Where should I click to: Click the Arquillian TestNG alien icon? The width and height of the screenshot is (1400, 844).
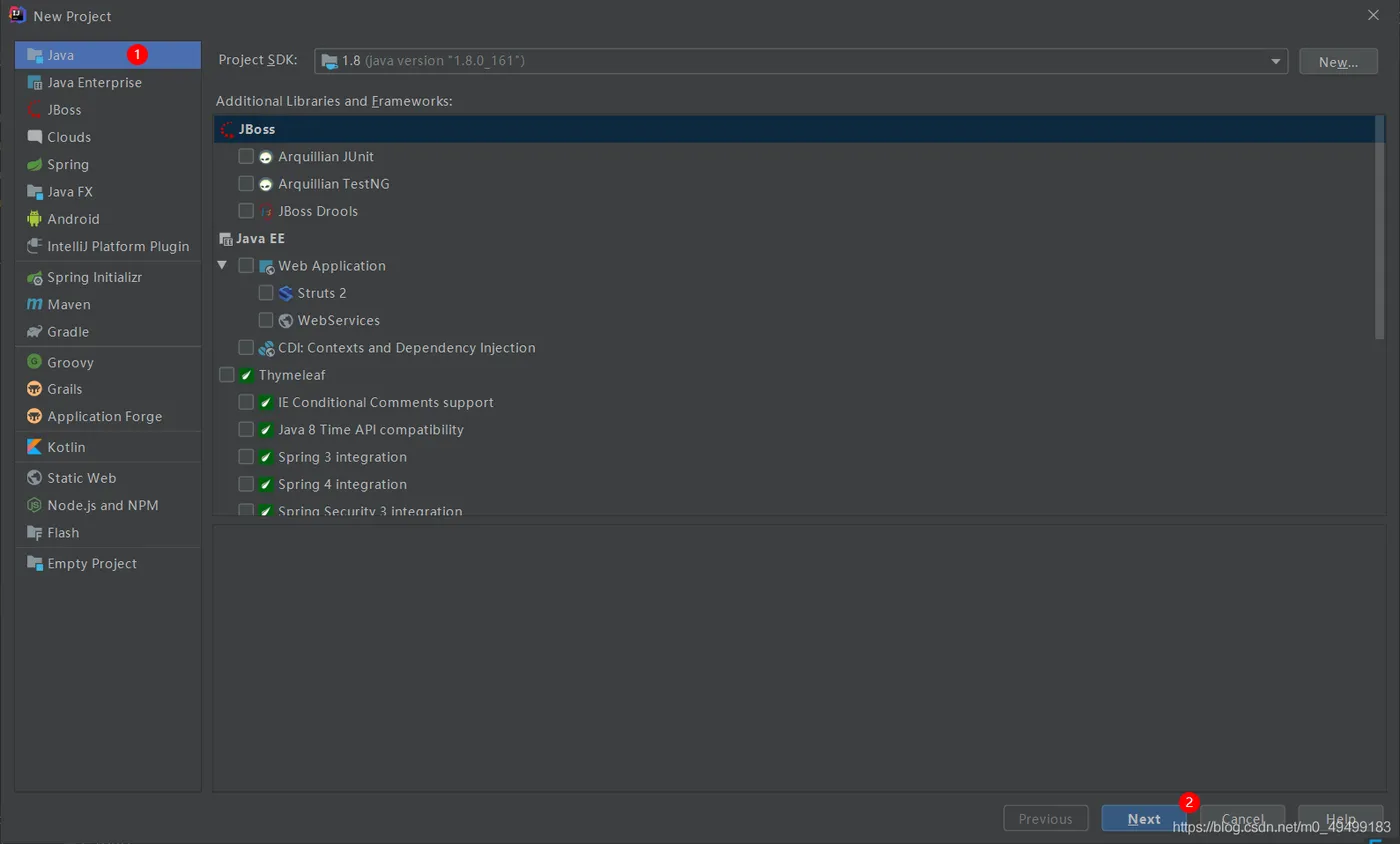point(266,184)
